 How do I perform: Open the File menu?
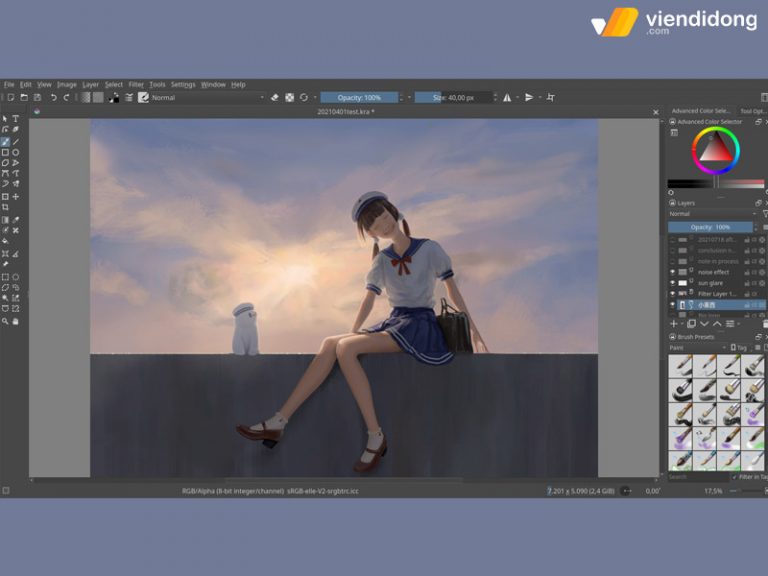[9, 84]
